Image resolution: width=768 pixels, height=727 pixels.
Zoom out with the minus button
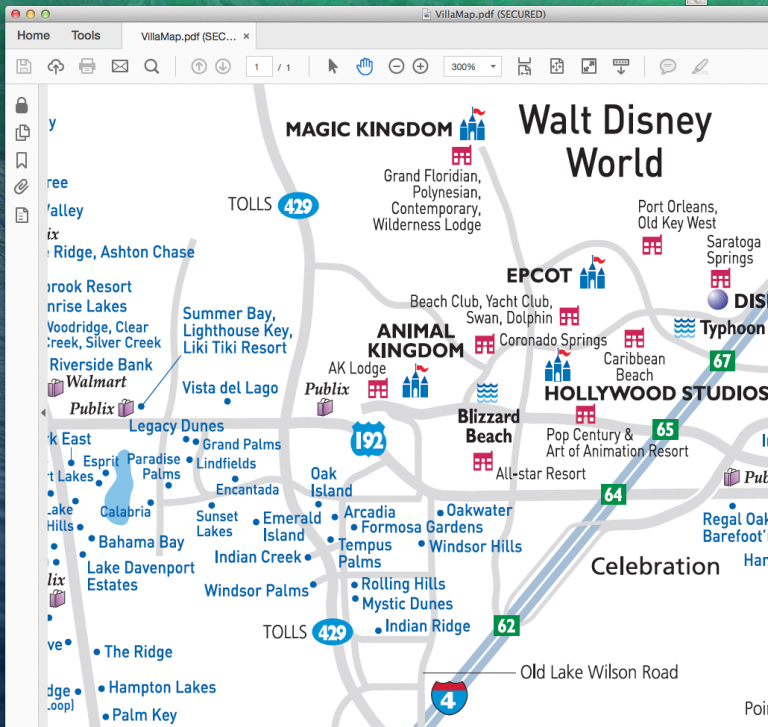tap(396, 67)
